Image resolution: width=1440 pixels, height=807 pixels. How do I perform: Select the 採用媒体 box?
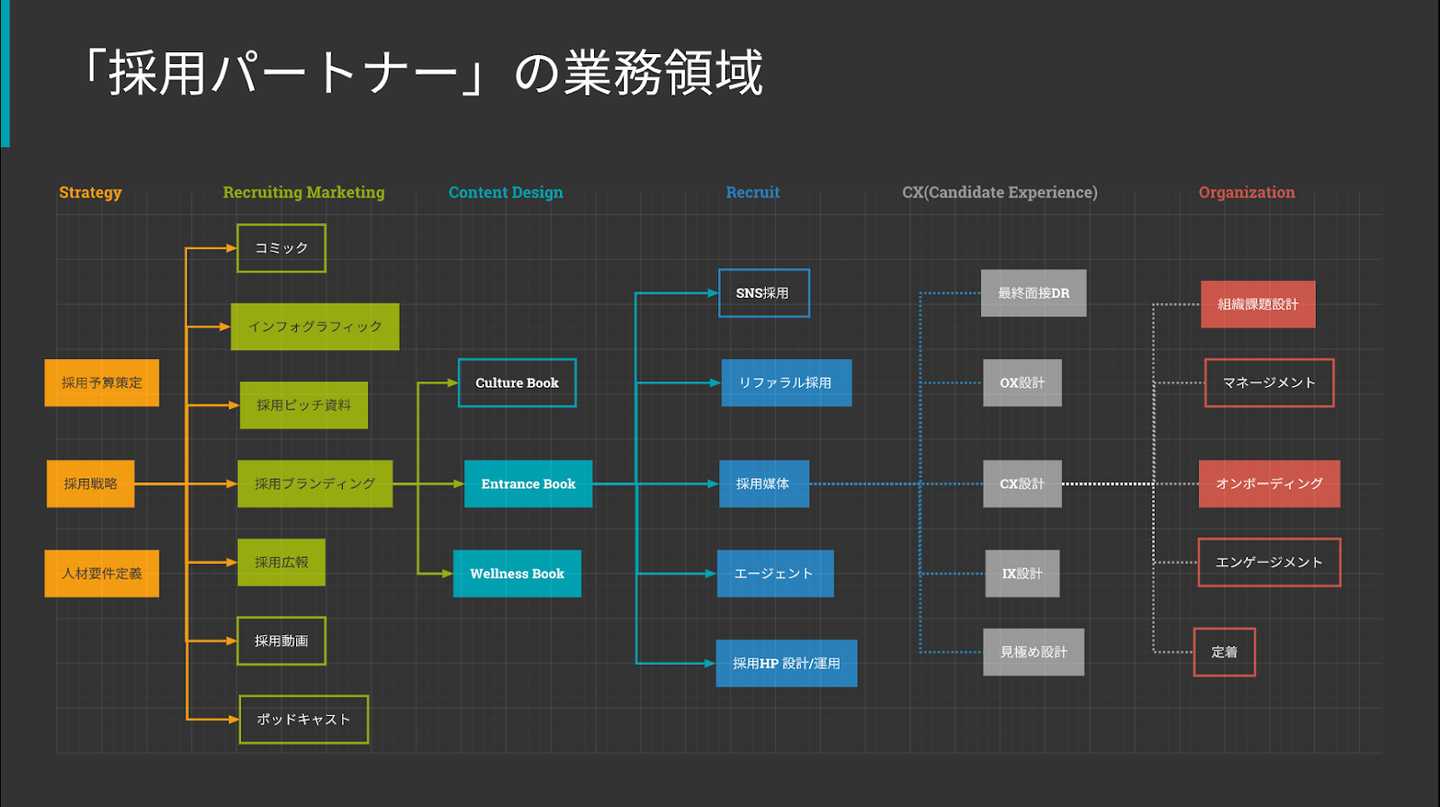click(764, 484)
